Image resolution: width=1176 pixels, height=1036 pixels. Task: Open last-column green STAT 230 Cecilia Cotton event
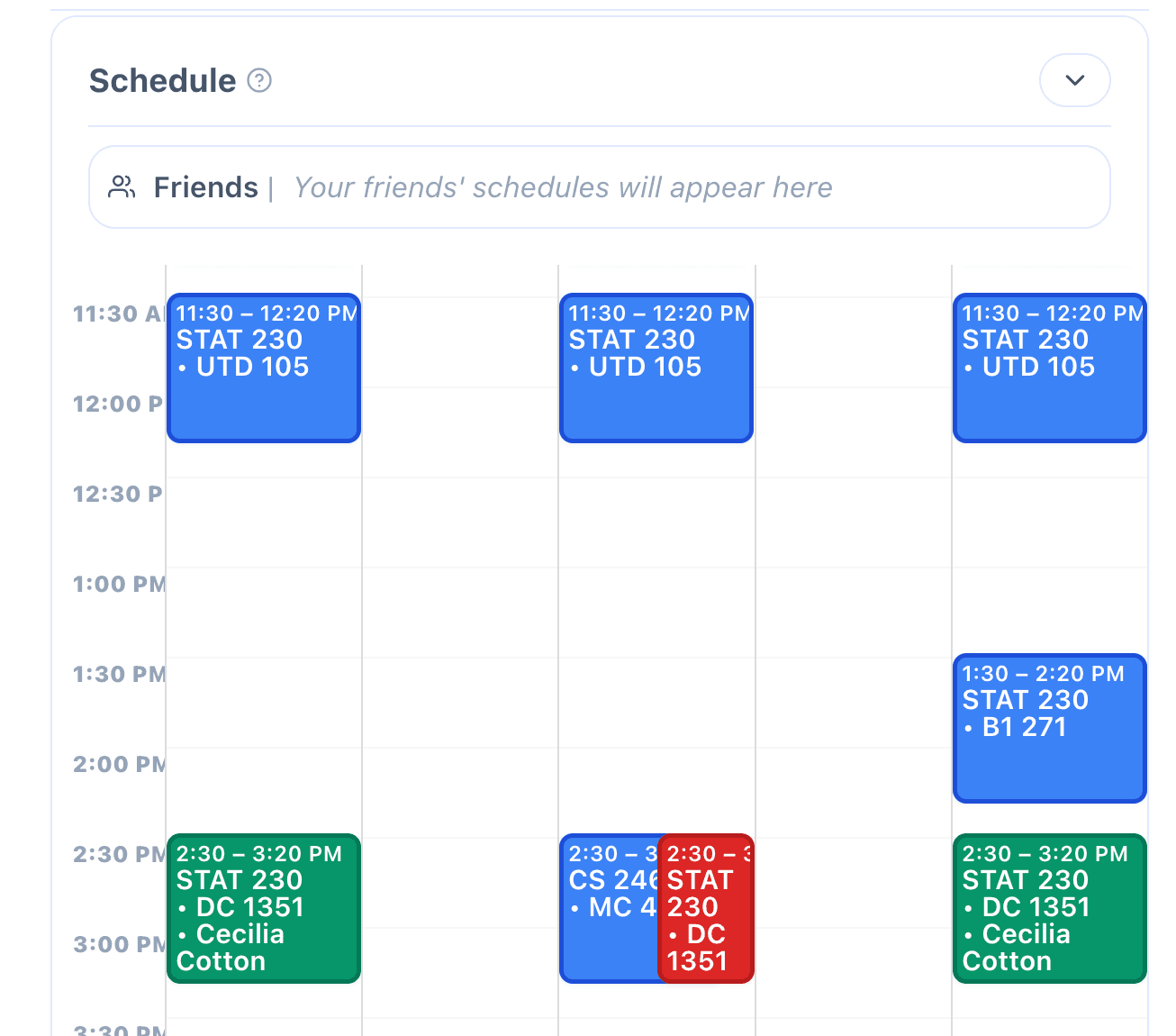pos(1049,908)
